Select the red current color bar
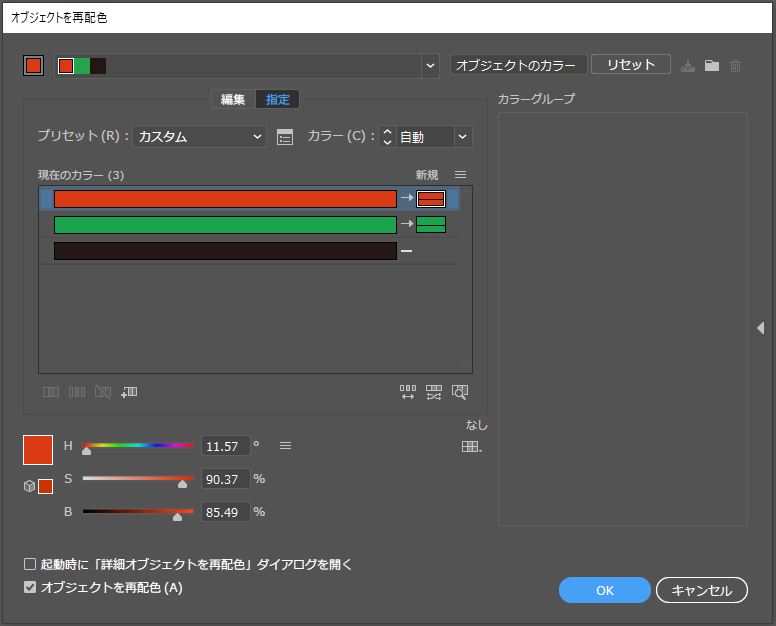This screenshot has width=776, height=626. 225,199
